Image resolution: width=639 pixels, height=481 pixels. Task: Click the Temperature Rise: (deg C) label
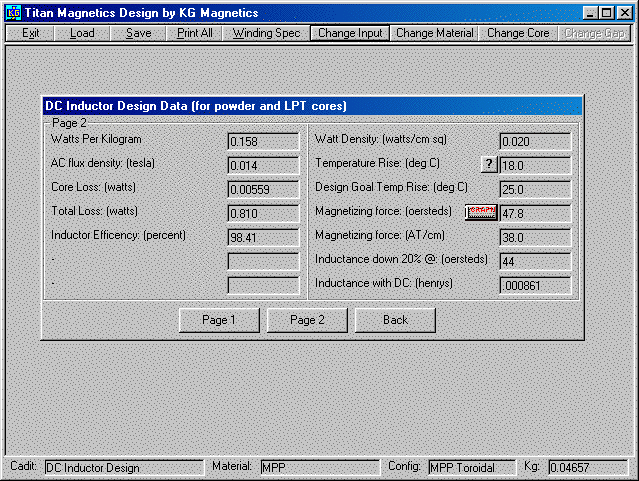click(377, 163)
